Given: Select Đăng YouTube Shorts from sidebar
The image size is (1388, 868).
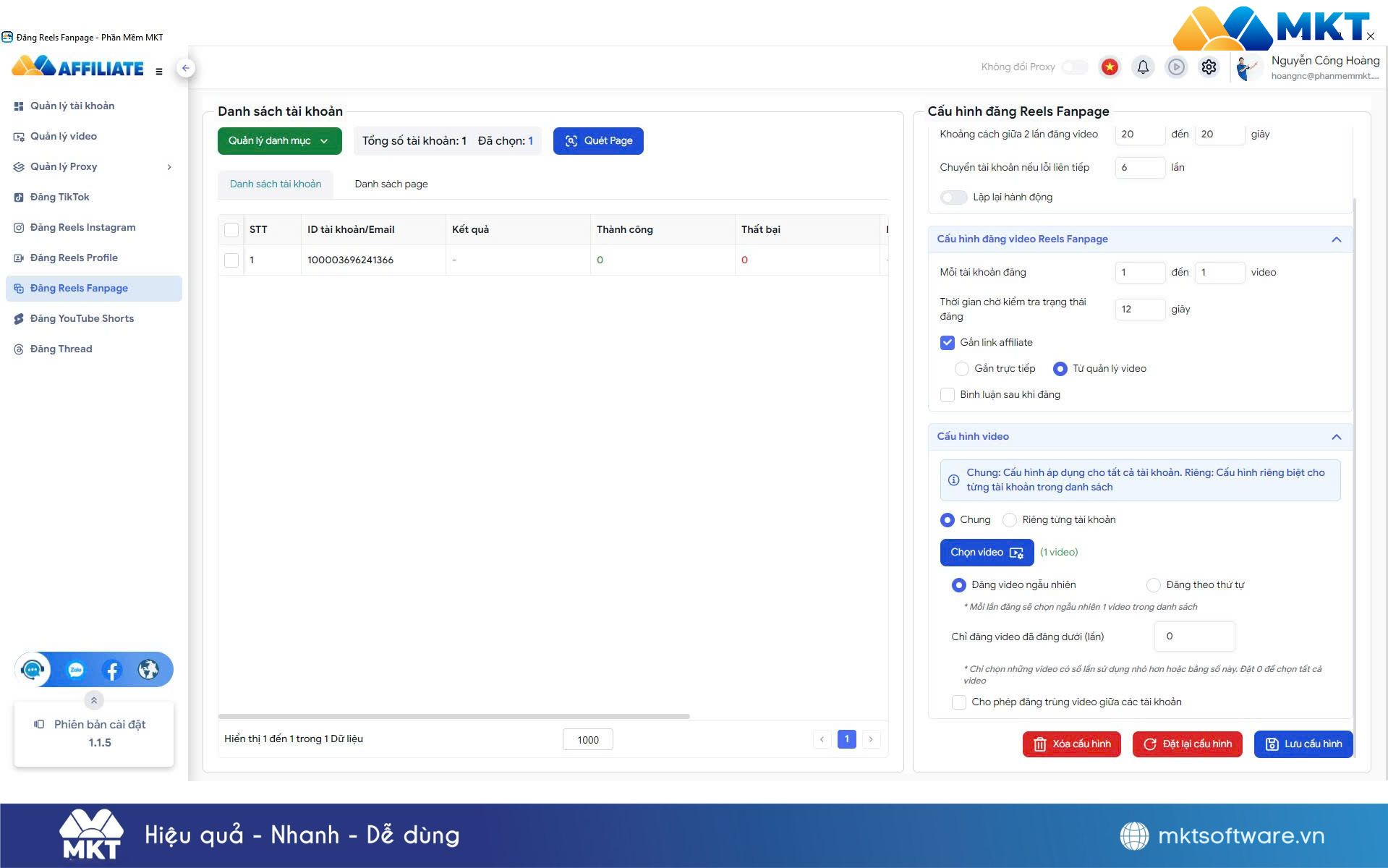Looking at the screenshot, I should click(81, 318).
